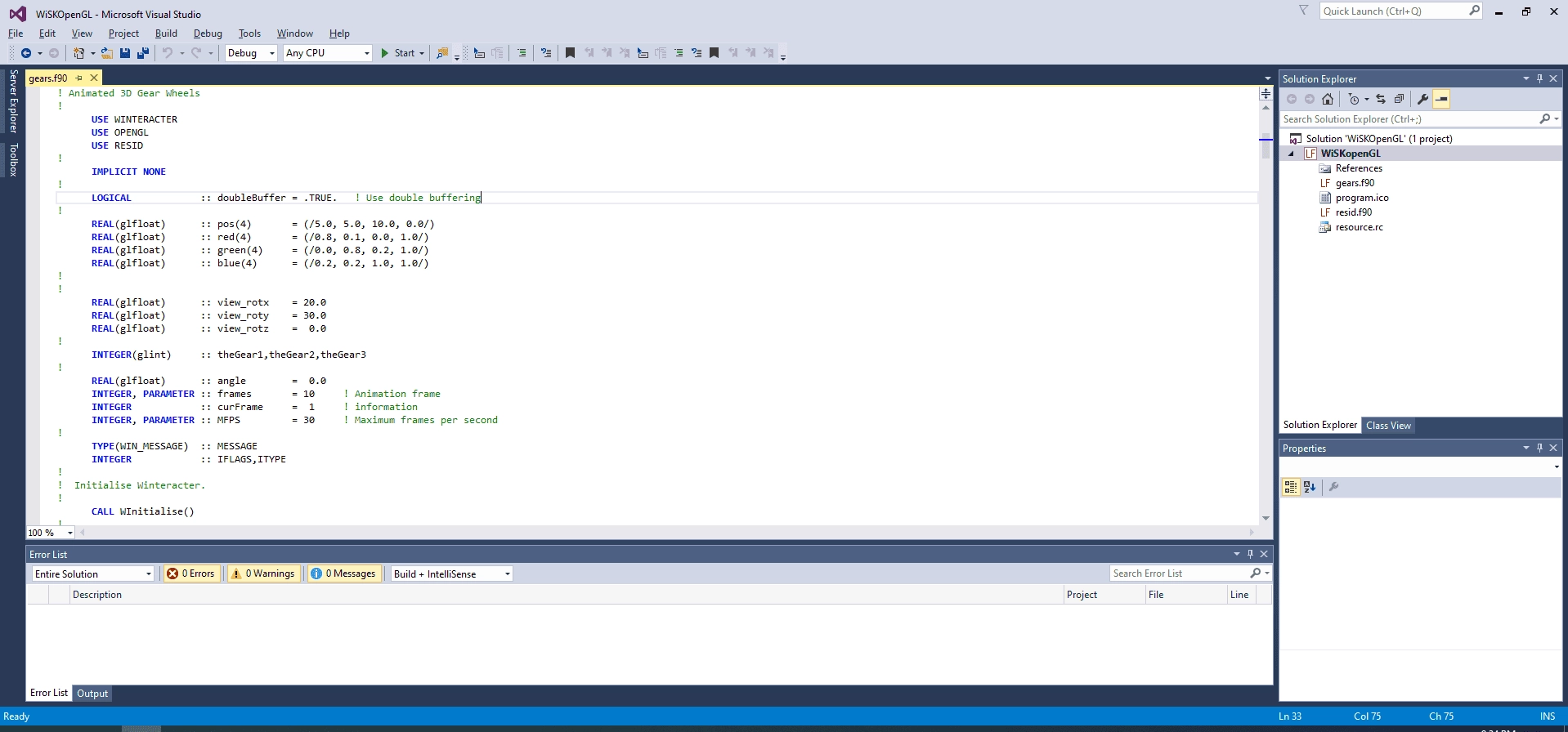This screenshot has width=1568, height=732.
Task: Sort the Error List by Description column
Action: click(x=567, y=595)
